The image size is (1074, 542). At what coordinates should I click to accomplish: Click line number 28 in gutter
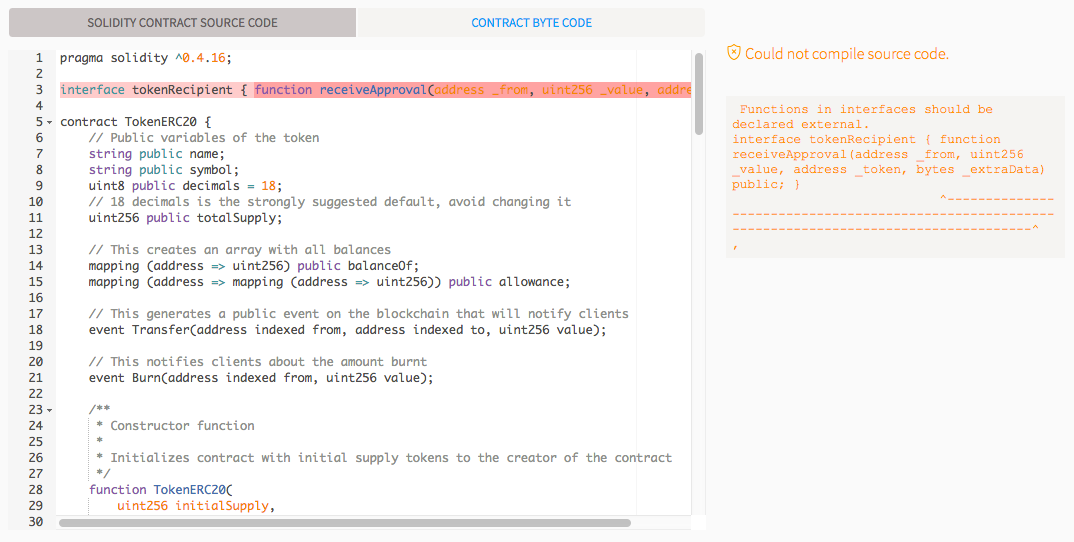click(x=36, y=490)
